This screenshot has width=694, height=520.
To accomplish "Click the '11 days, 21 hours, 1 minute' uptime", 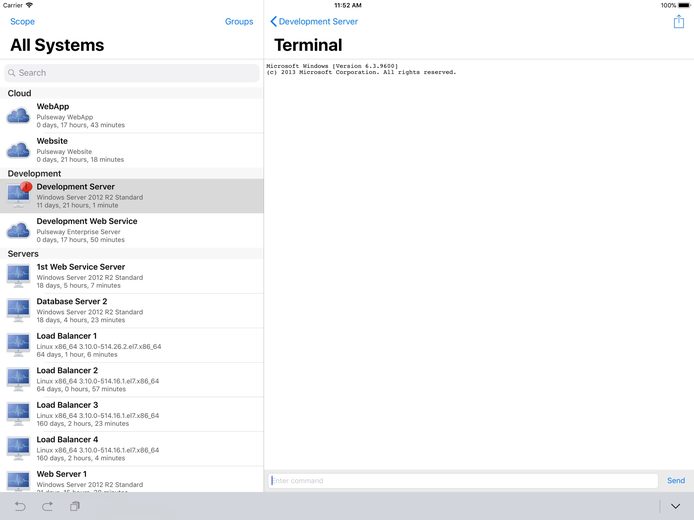I will click(x=77, y=205).
